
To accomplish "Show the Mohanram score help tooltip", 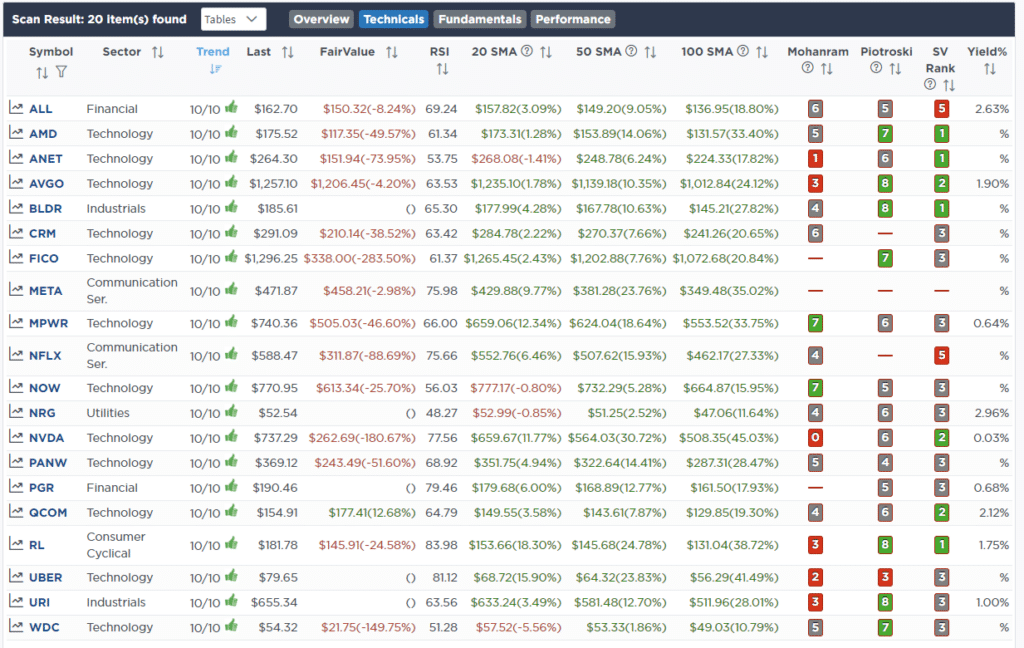I will (x=808, y=67).
